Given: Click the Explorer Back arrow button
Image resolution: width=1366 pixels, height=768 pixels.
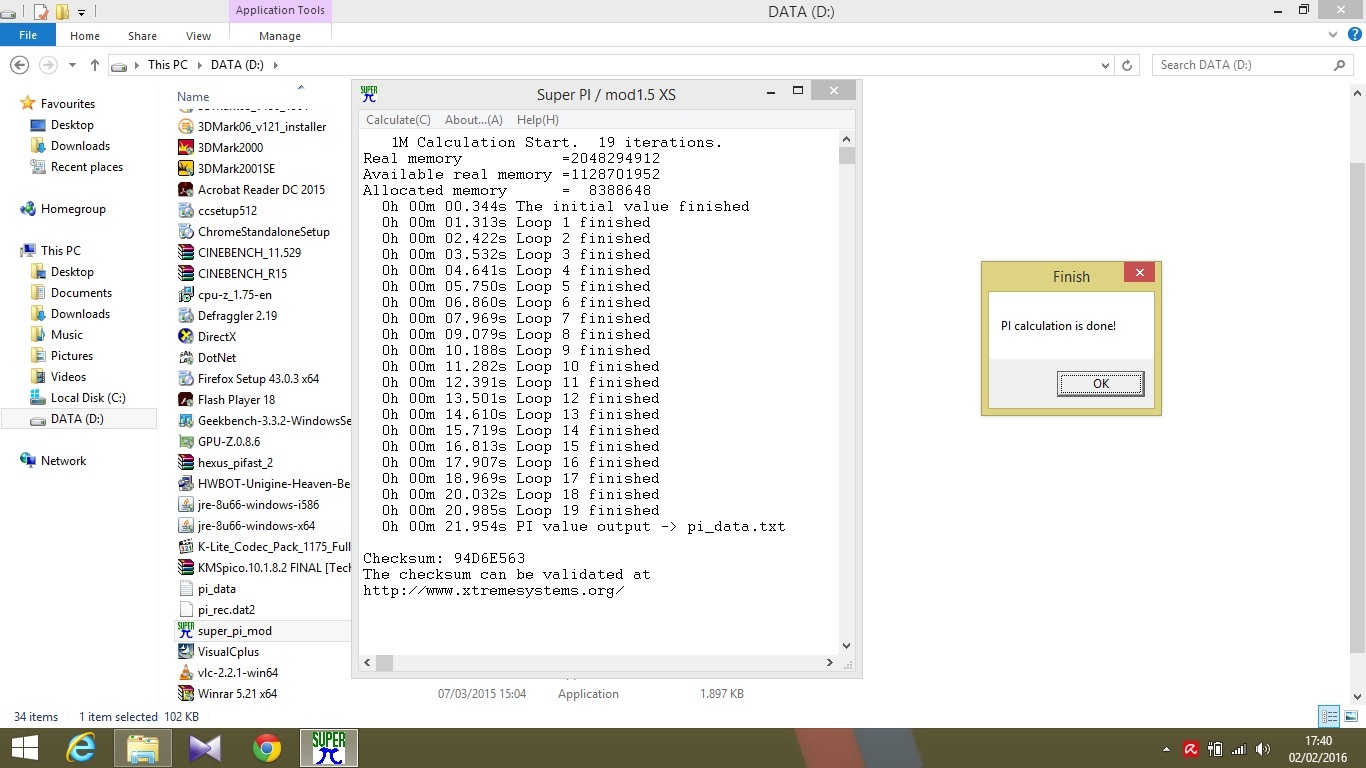Looking at the screenshot, I should (19, 65).
